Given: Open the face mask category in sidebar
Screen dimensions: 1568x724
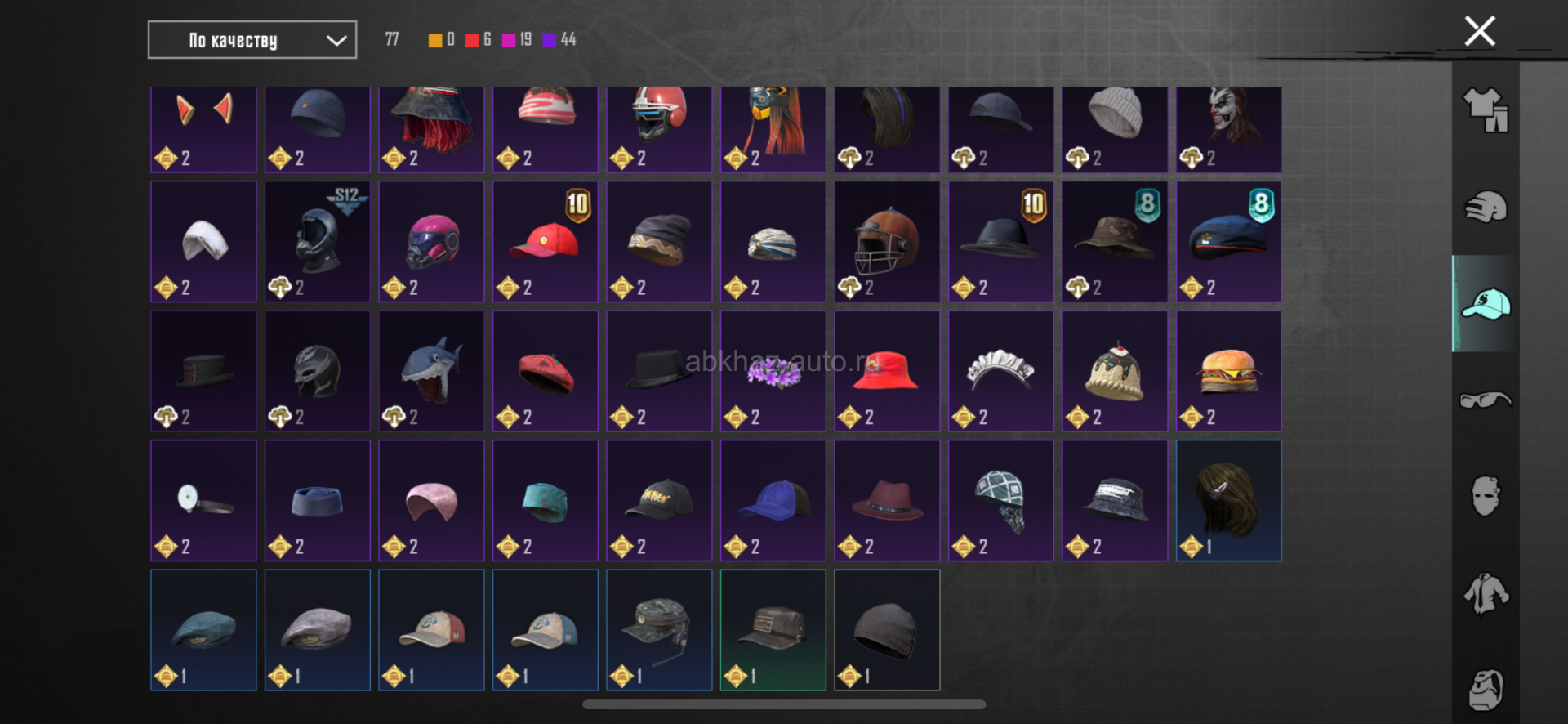Looking at the screenshot, I should click(1486, 496).
